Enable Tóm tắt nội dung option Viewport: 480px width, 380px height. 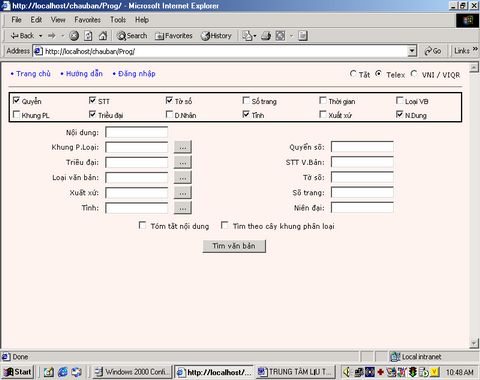[142, 225]
